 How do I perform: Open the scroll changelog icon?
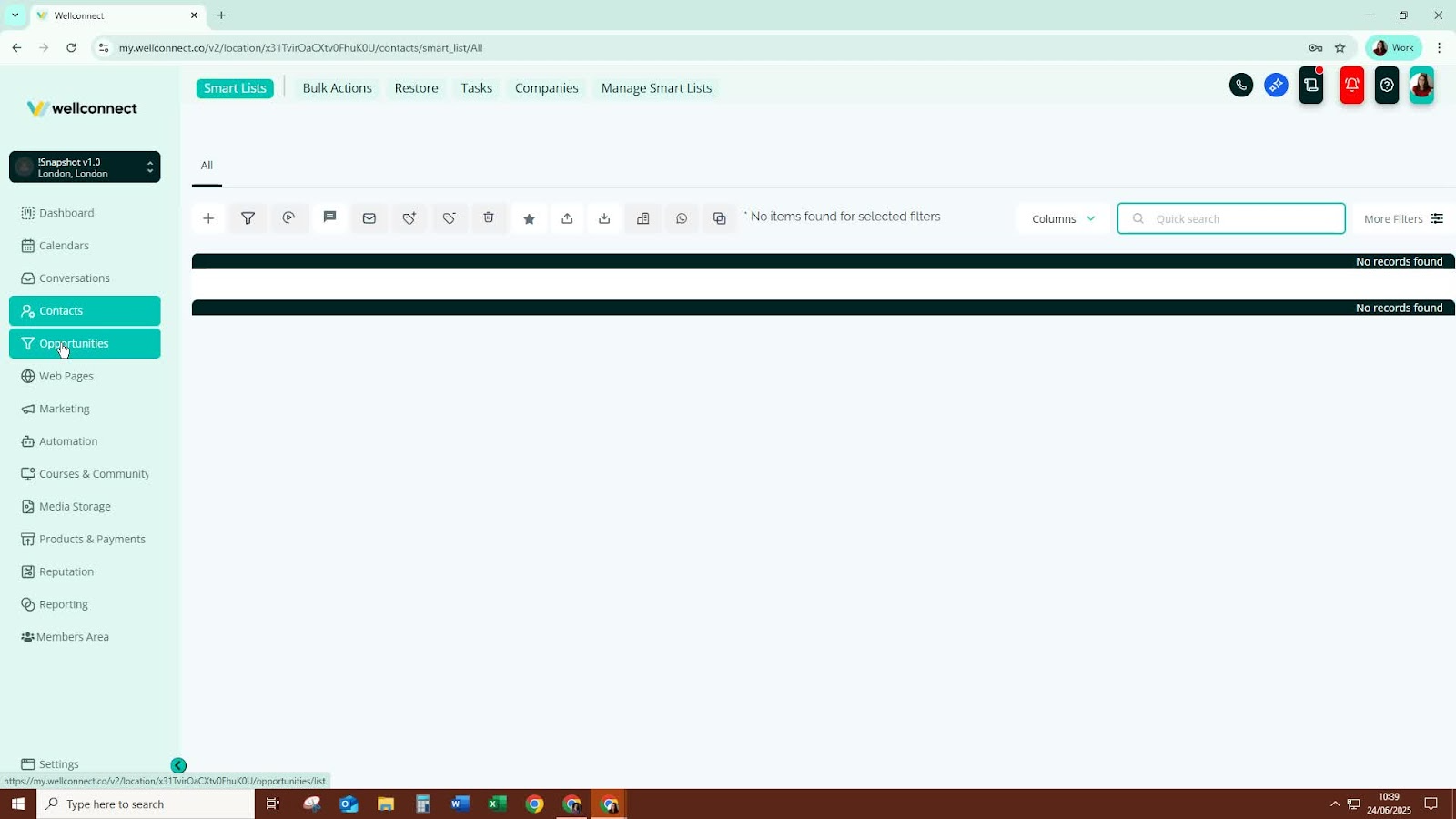click(1311, 86)
